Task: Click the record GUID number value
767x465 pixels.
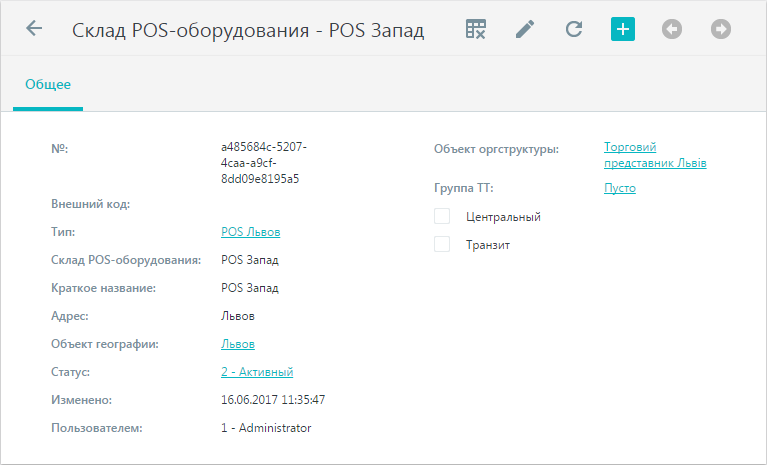Action: [264, 163]
